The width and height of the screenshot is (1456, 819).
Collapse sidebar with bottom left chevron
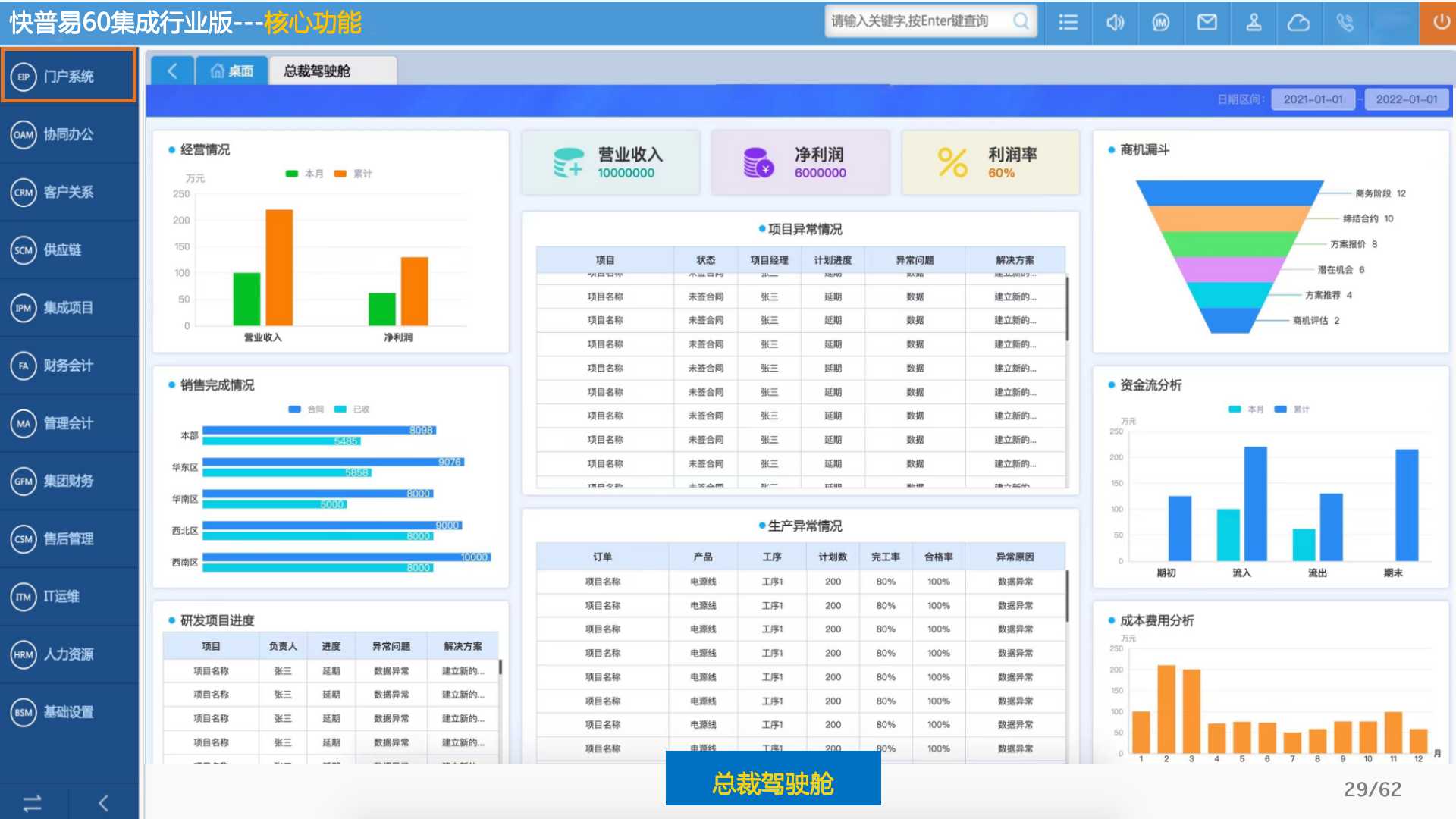click(x=104, y=803)
